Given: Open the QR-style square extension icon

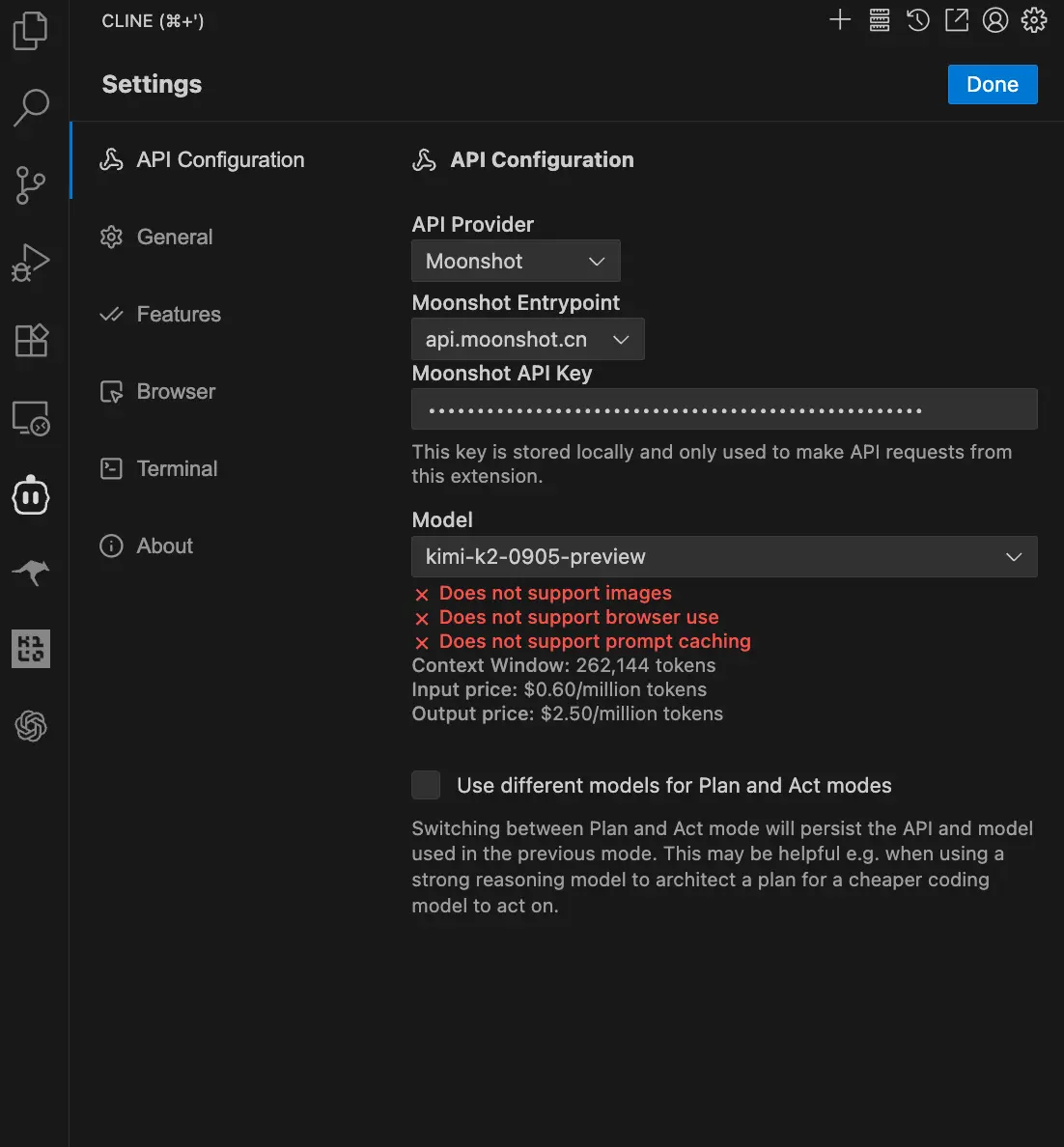Looking at the screenshot, I should click(31, 649).
